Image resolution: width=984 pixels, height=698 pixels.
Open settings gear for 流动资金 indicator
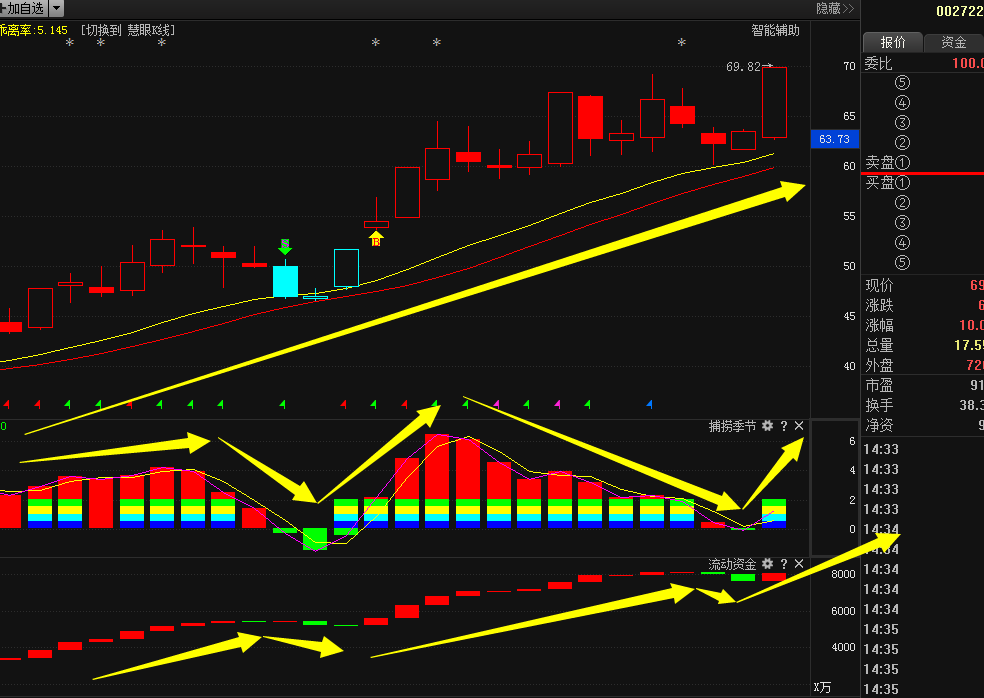767,564
